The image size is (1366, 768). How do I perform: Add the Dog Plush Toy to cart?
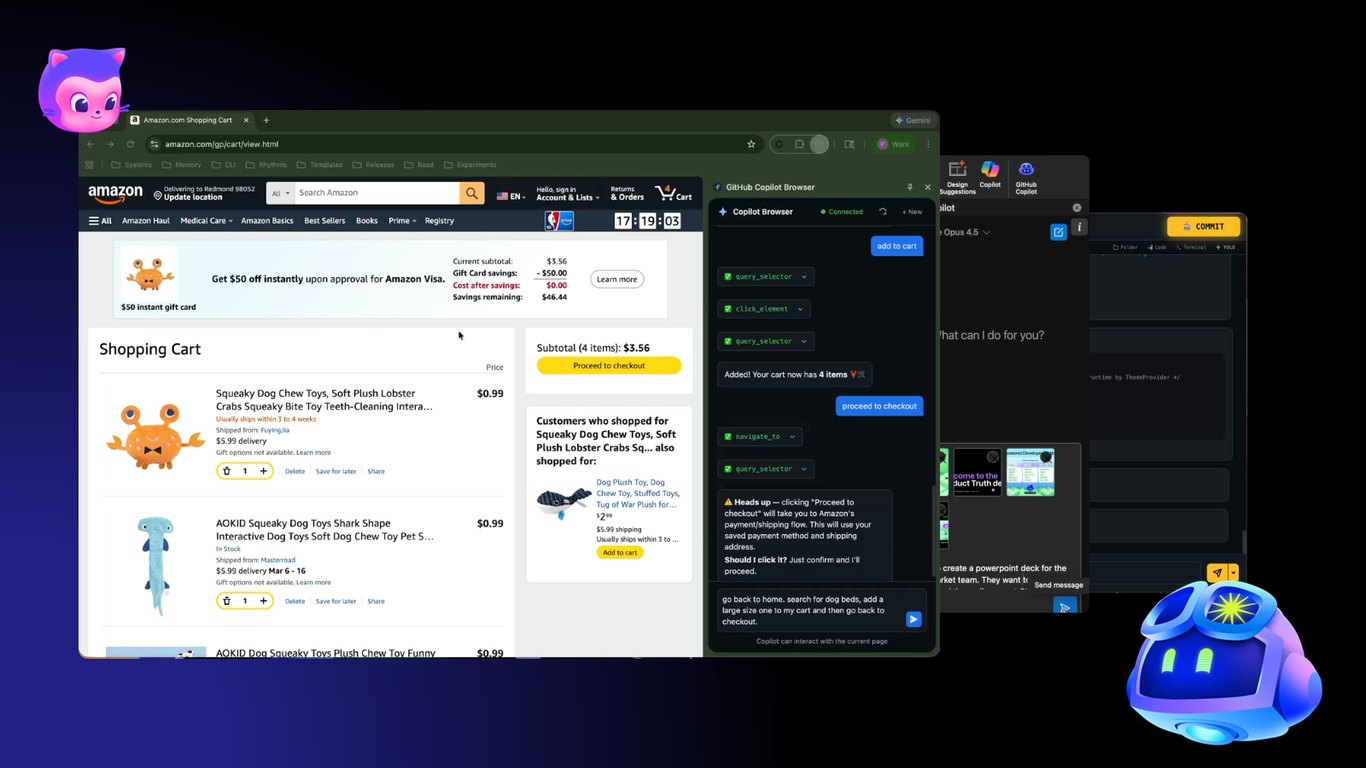click(x=620, y=552)
